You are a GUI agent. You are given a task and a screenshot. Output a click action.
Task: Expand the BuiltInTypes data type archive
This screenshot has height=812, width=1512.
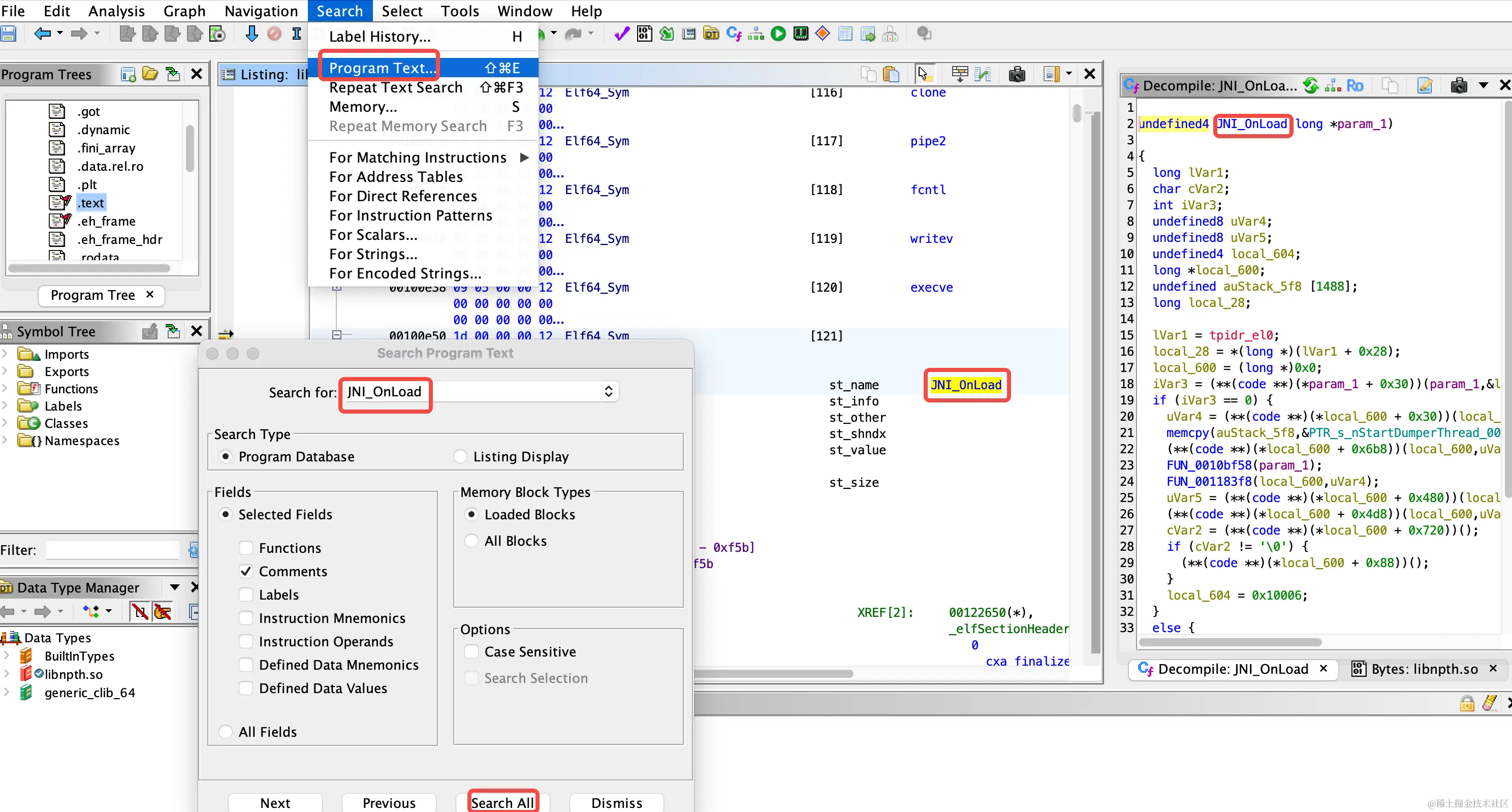[x=6, y=655]
